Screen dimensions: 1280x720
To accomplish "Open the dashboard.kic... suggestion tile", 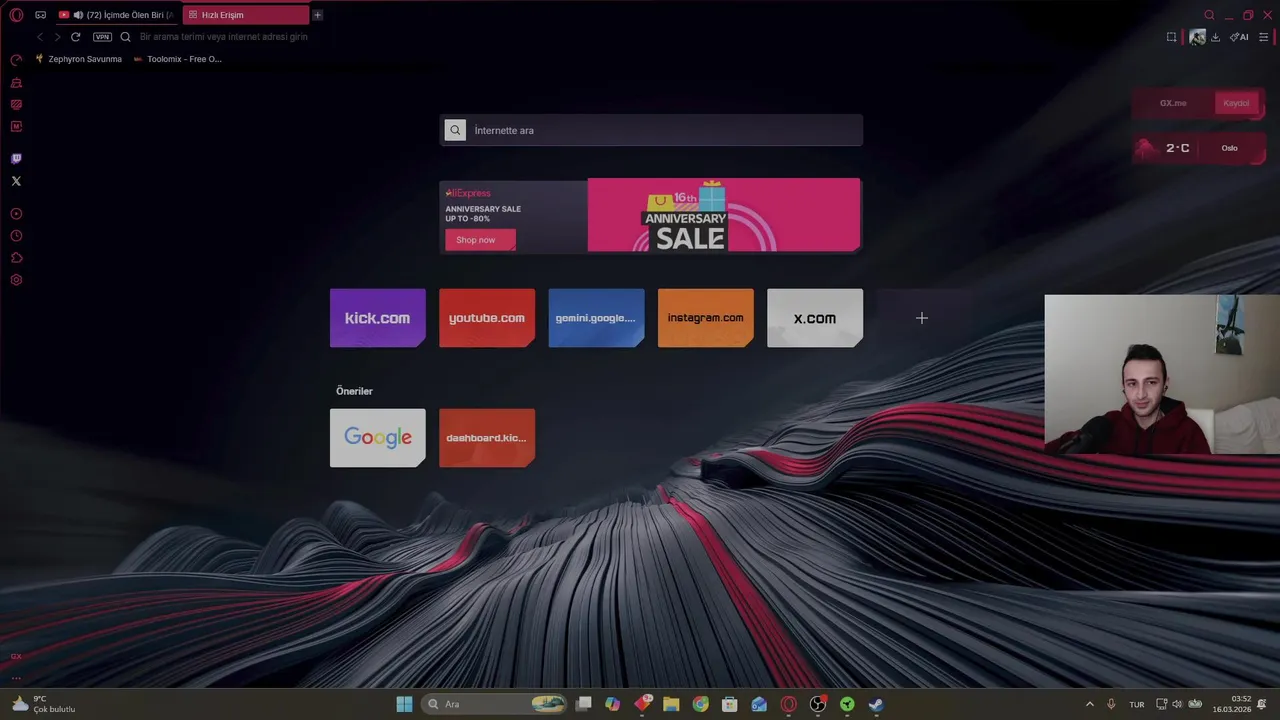I will point(487,438).
